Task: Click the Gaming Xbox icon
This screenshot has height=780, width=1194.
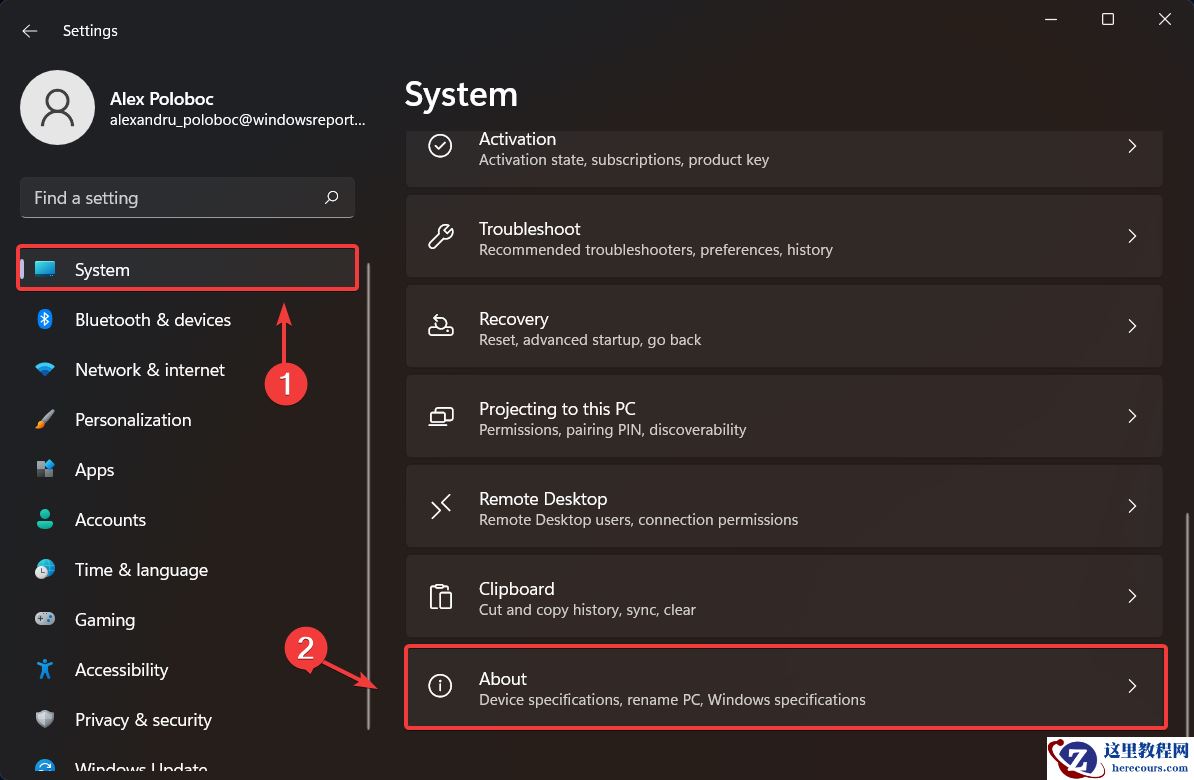Action: 45,619
